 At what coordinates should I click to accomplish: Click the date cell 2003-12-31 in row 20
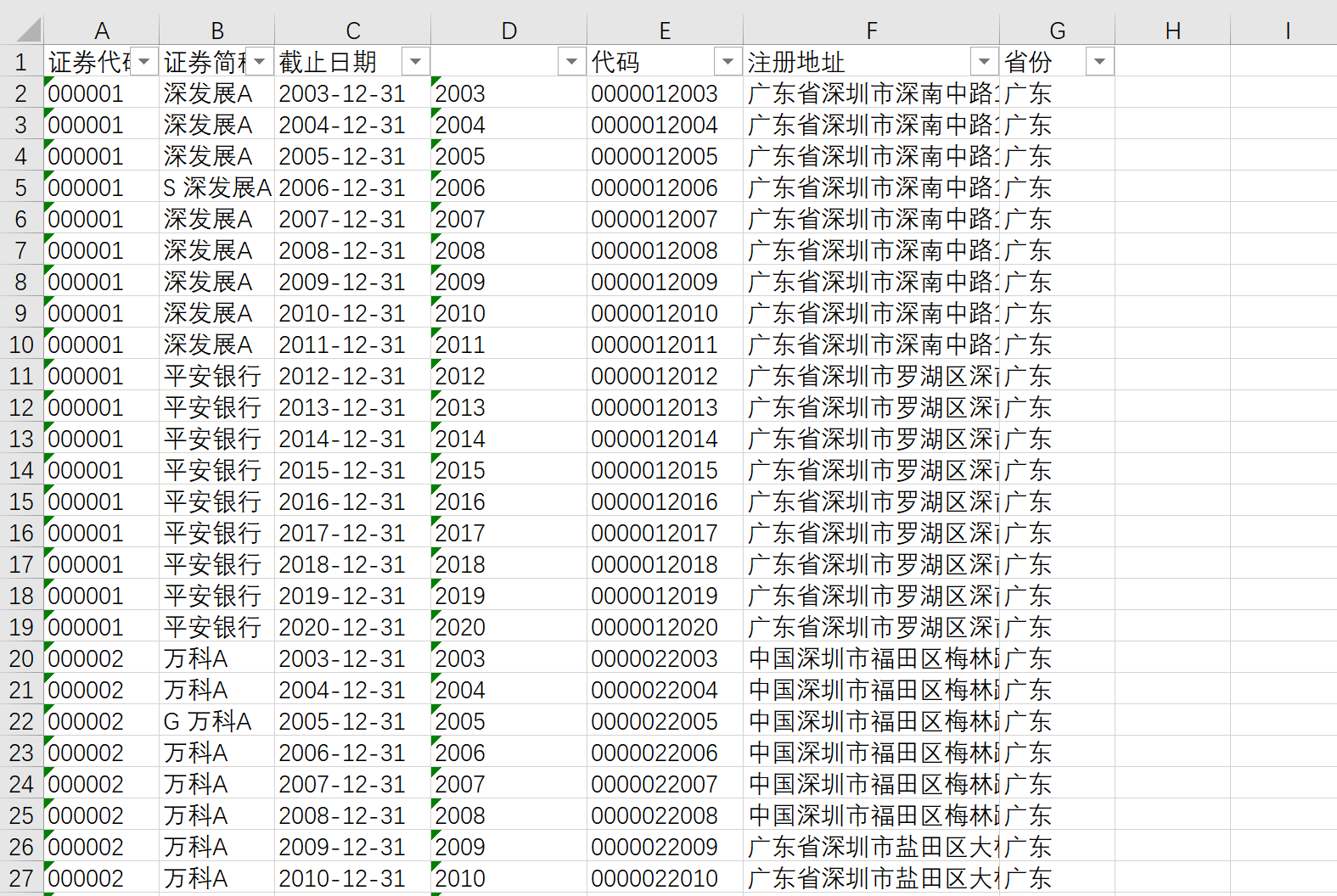[353, 658]
